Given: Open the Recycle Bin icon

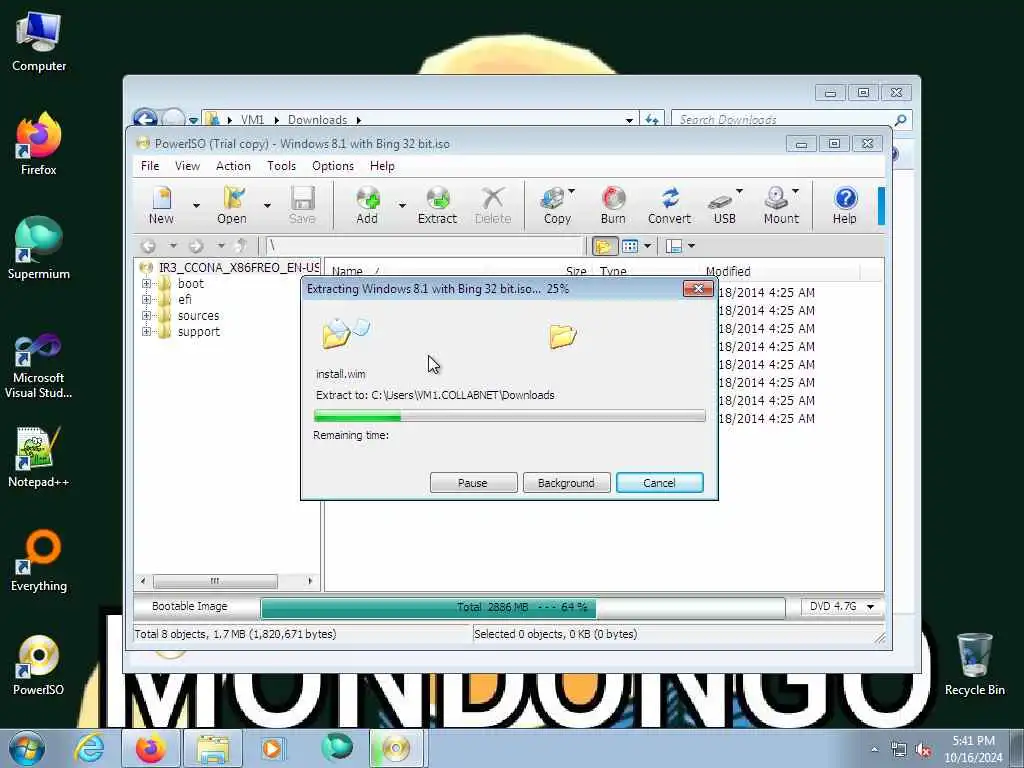Looking at the screenshot, I should click(x=974, y=664).
